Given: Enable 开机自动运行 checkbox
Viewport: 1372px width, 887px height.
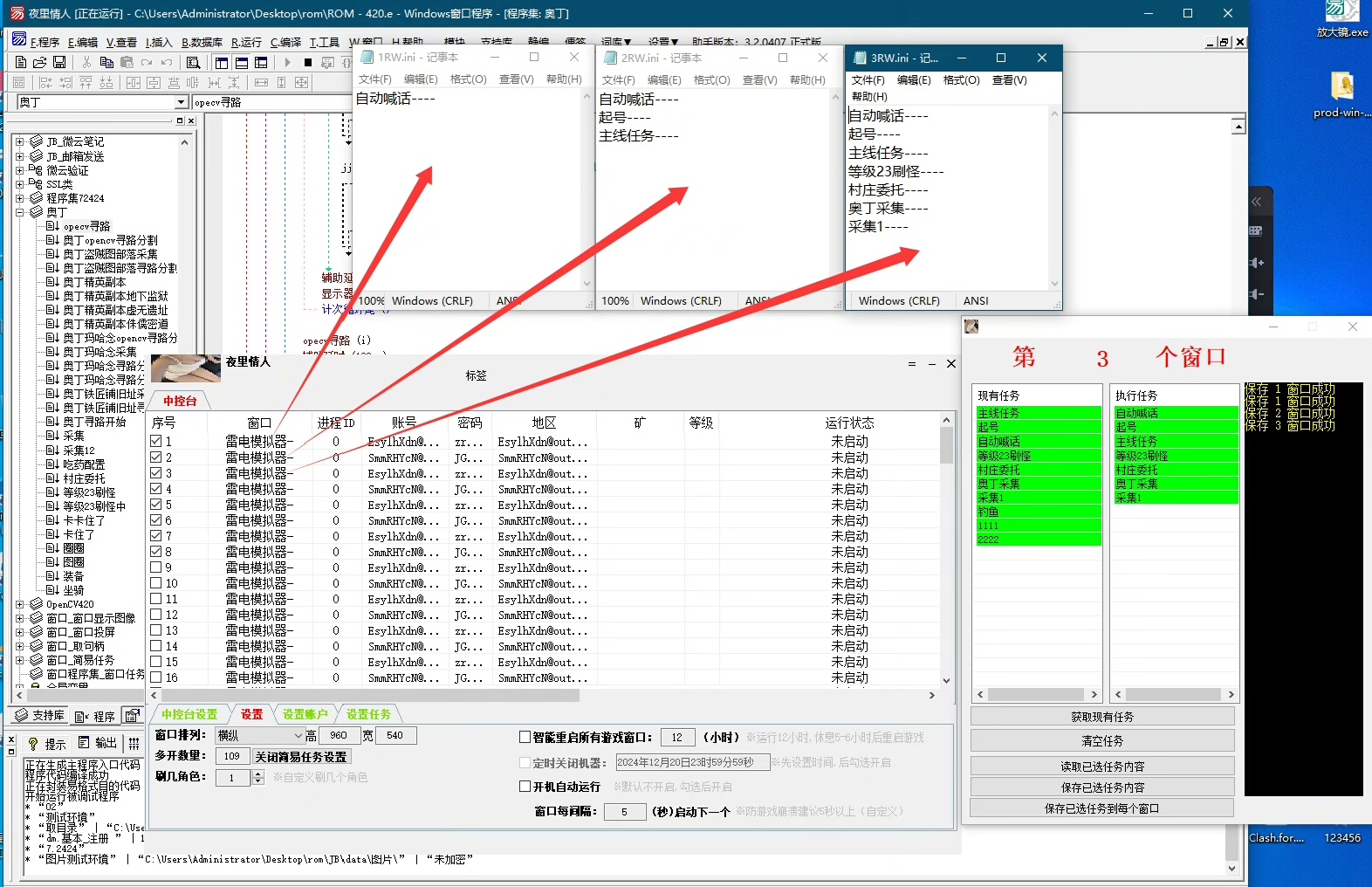Looking at the screenshot, I should 525,787.
